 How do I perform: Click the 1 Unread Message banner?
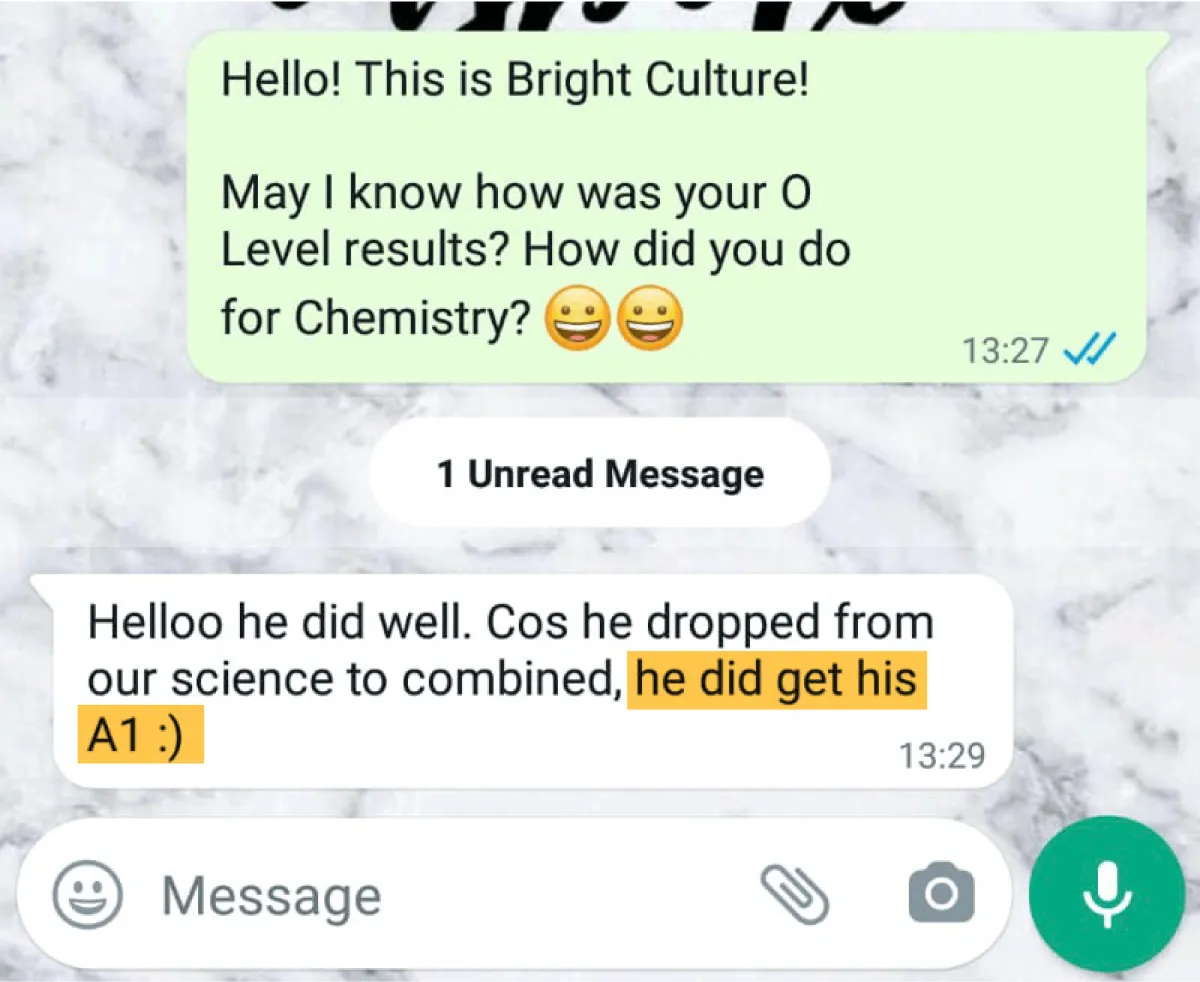(600, 473)
